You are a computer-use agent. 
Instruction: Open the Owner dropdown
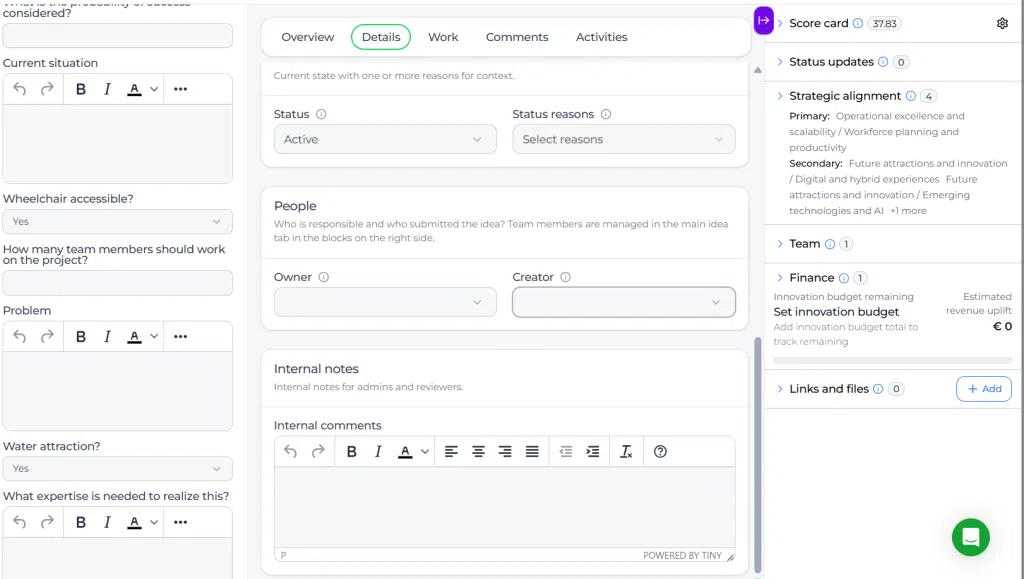pos(385,302)
